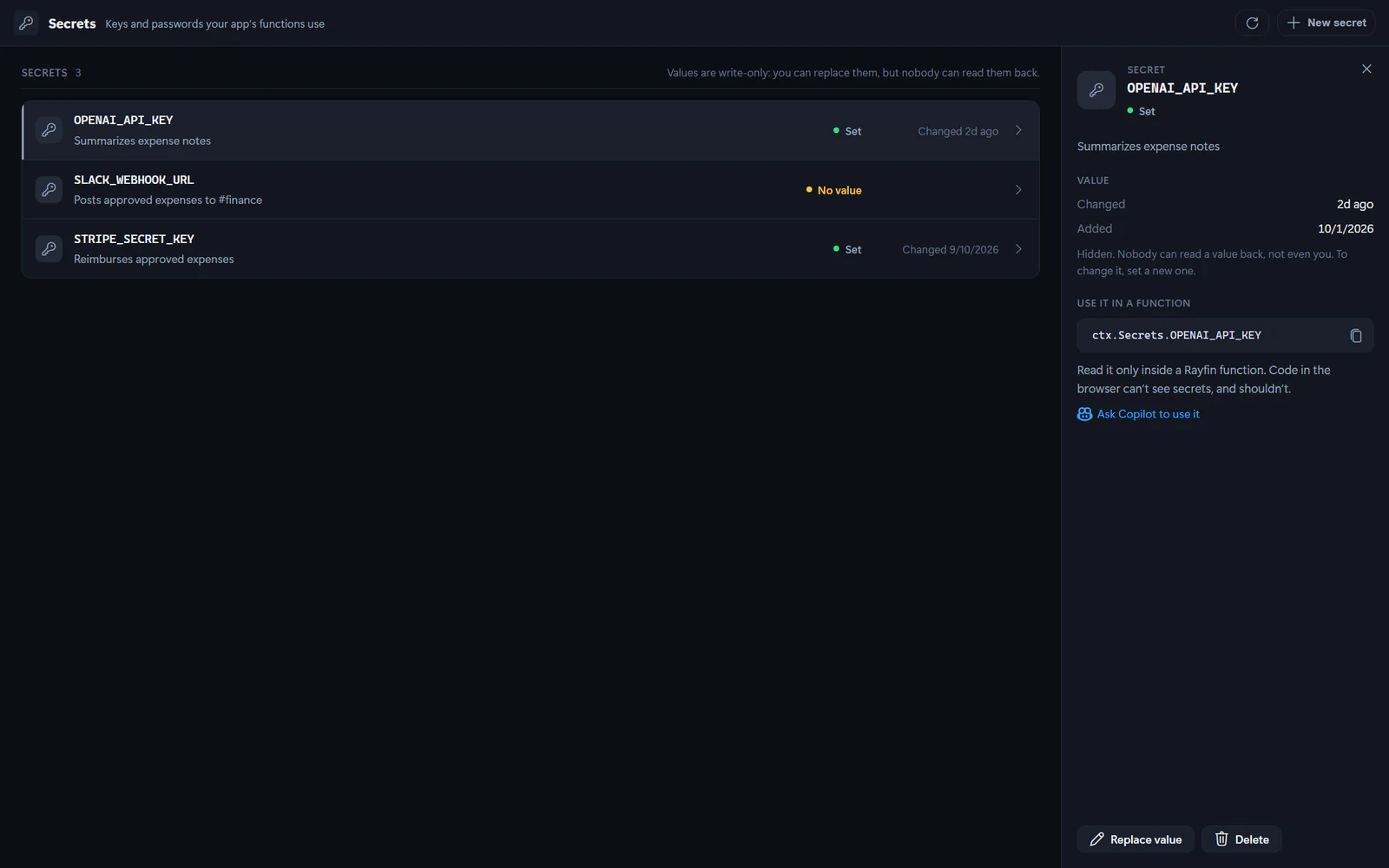Click Copilot icon beside Ask Copilot link
Image resolution: width=1389 pixels, height=868 pixels.
coord(1084,414)
